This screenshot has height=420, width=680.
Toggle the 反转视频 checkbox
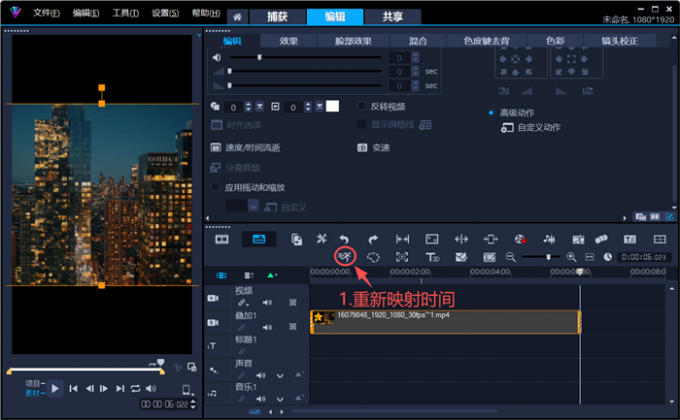pyautogui.click(x=361, y=106)
